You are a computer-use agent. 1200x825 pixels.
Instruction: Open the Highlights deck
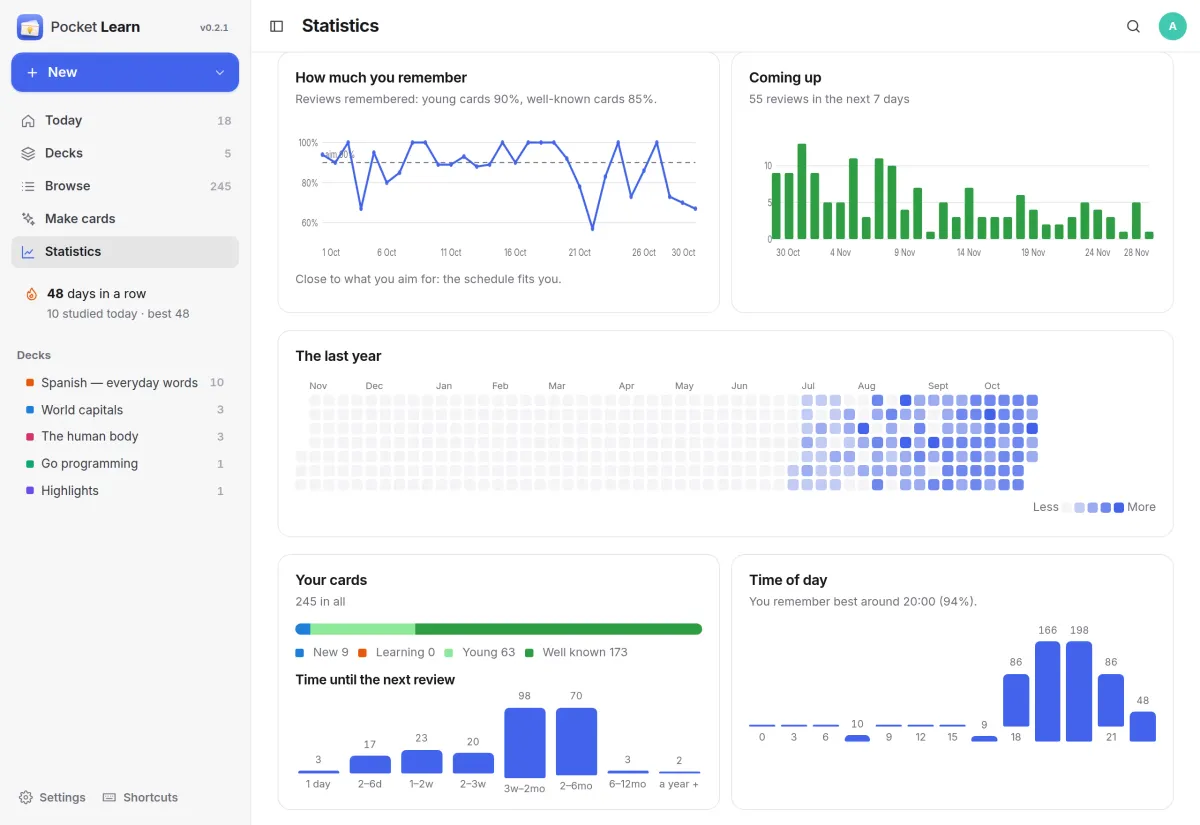tap(125, 490)
